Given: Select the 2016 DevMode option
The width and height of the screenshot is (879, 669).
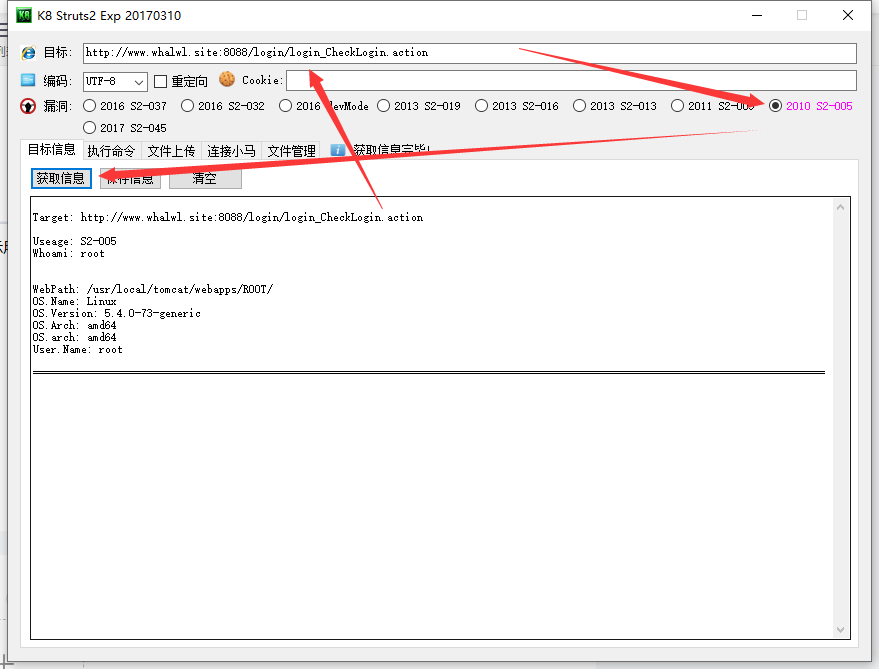Looking at the screenshot, I should pyautogui.click(x=285, y=105).
